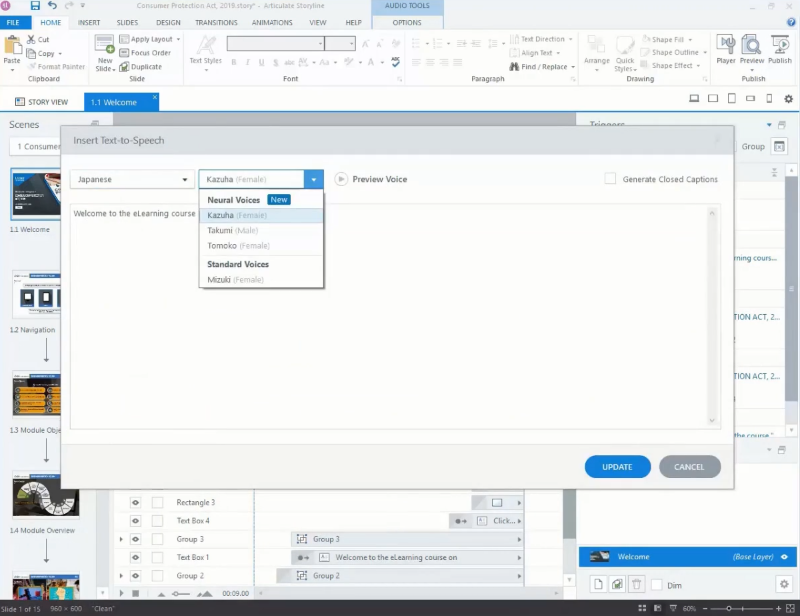The height and width of the screenshot is (616, 800).
Task: Click the Preview Voice play icon
Action: coord(341,179)
